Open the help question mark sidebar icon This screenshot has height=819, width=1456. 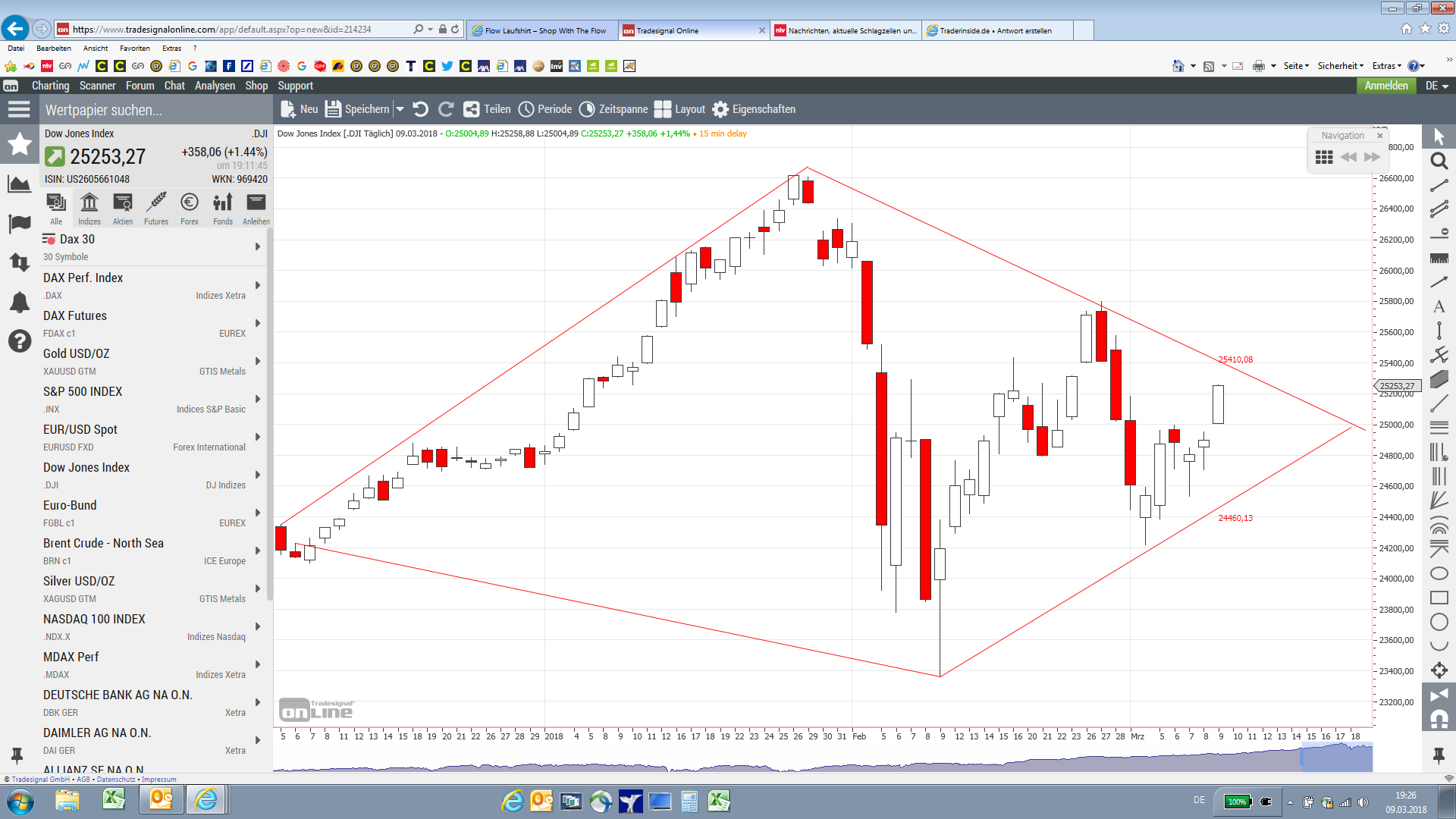[x=19, y=341]
